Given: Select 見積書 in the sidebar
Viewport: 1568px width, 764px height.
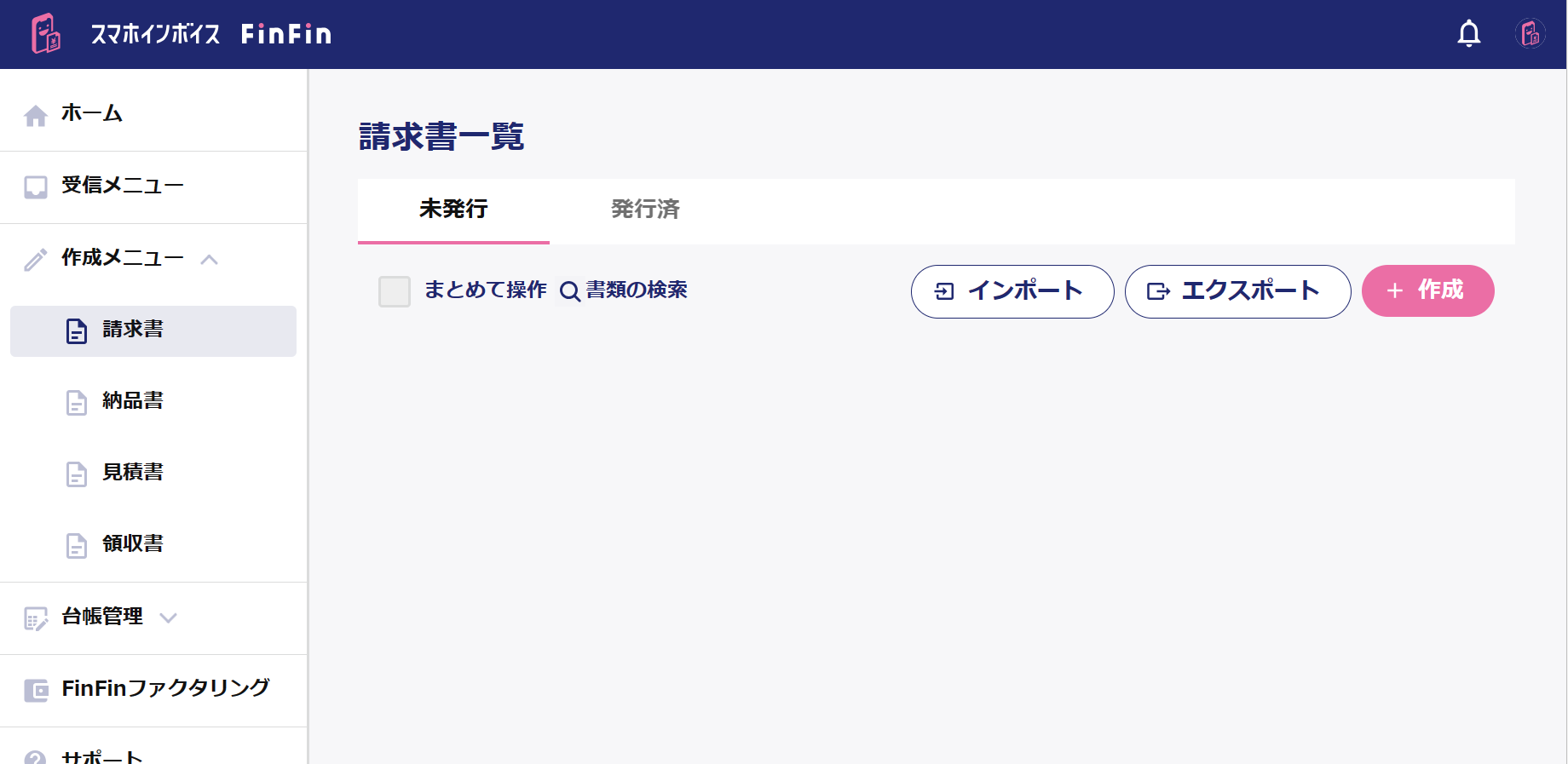Looking at the screenshot, I should 153,474.
